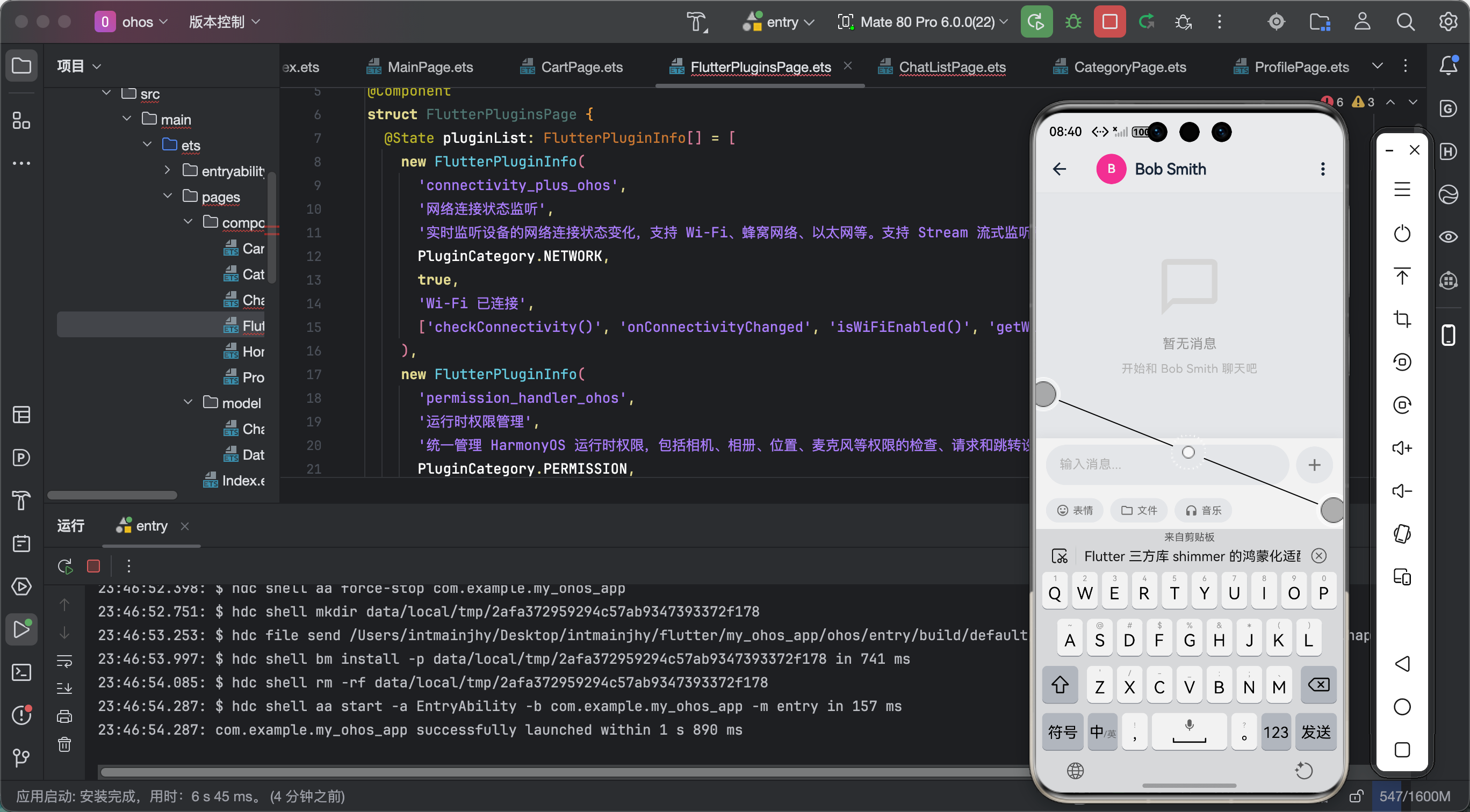Click the green Debug bug icon

coord(1073,21)
